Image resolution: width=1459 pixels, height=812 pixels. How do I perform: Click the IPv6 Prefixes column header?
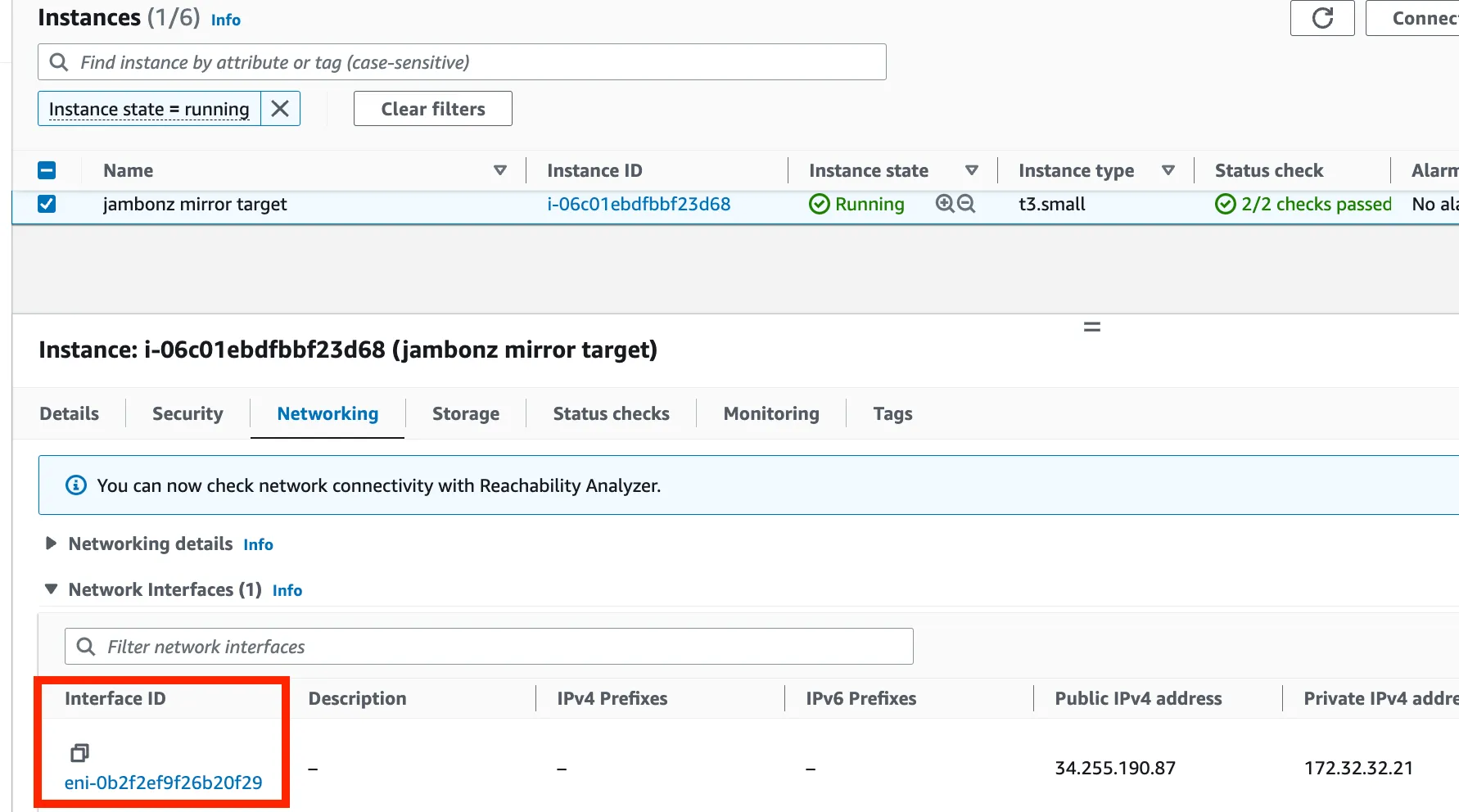coord(861,698)
